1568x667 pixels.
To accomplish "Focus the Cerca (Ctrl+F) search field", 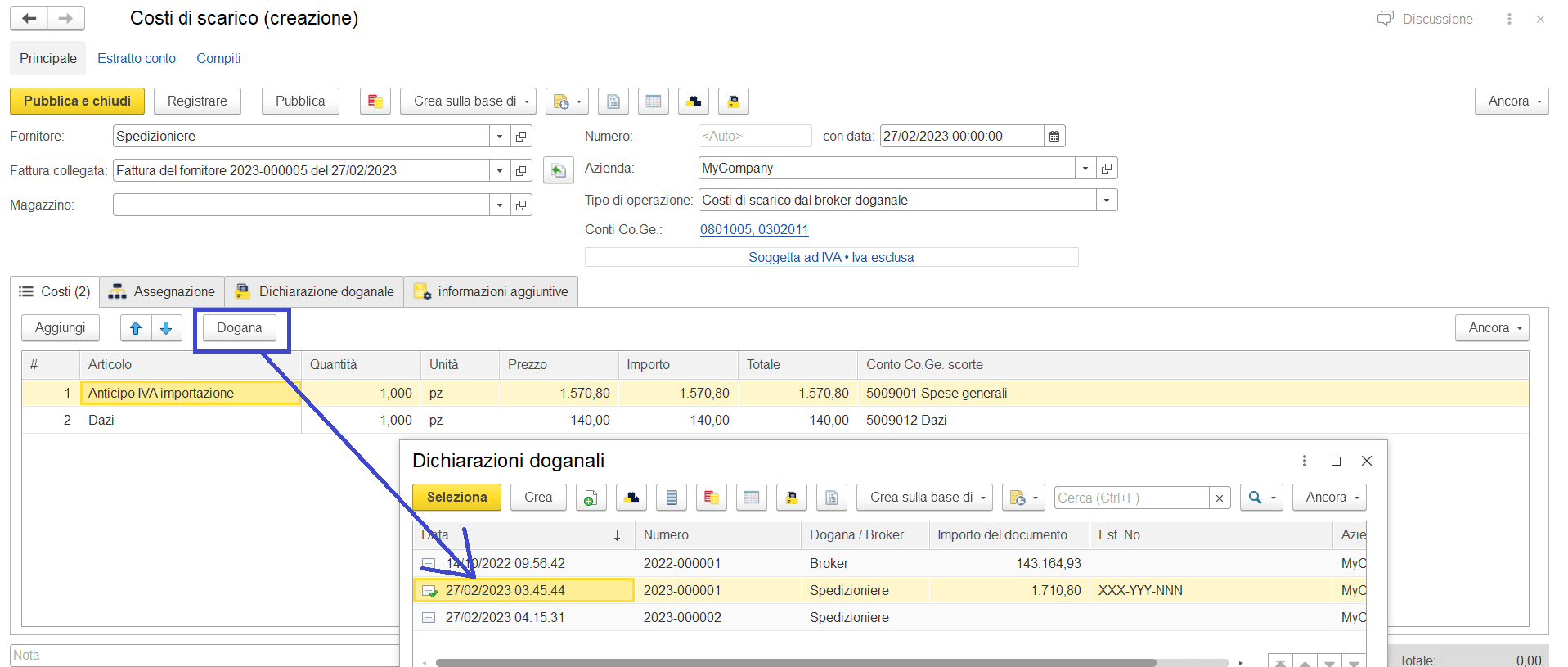I will 1131,498.
